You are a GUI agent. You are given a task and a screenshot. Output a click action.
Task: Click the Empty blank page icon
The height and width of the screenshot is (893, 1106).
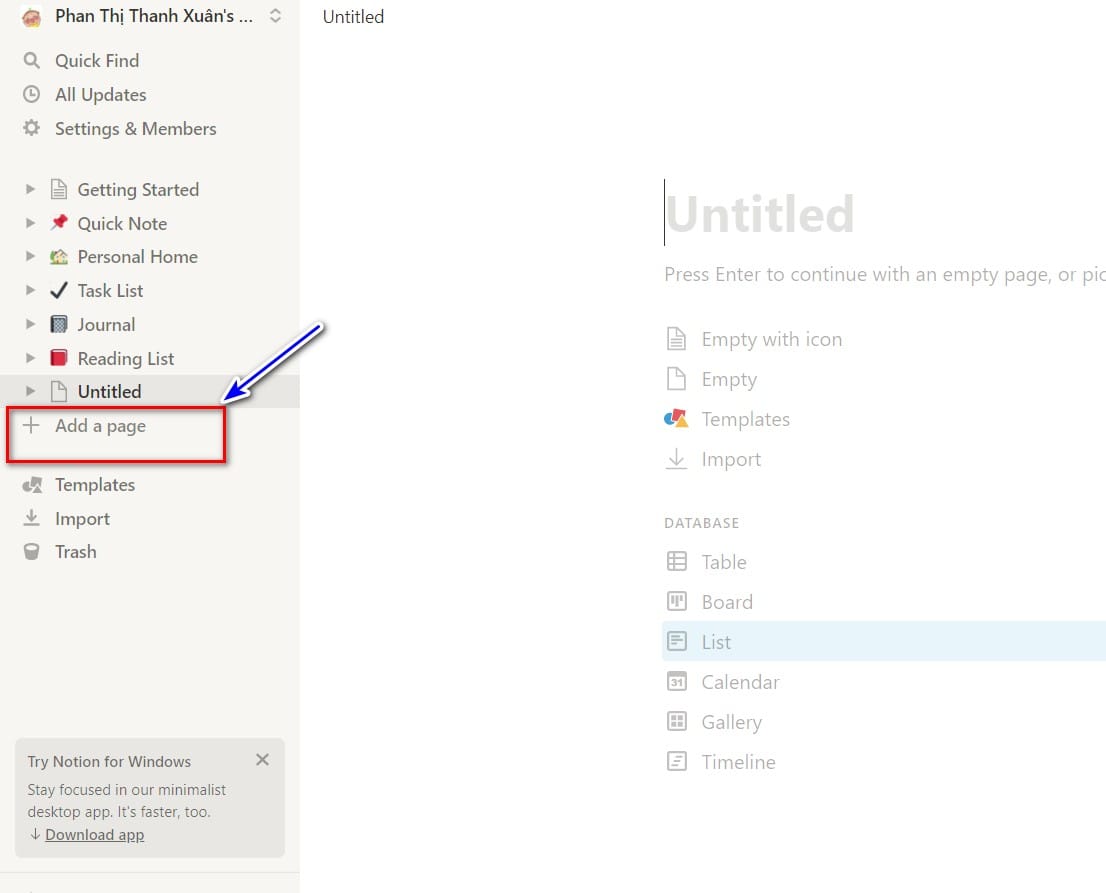pyautogui.click(x=676, y=379)
